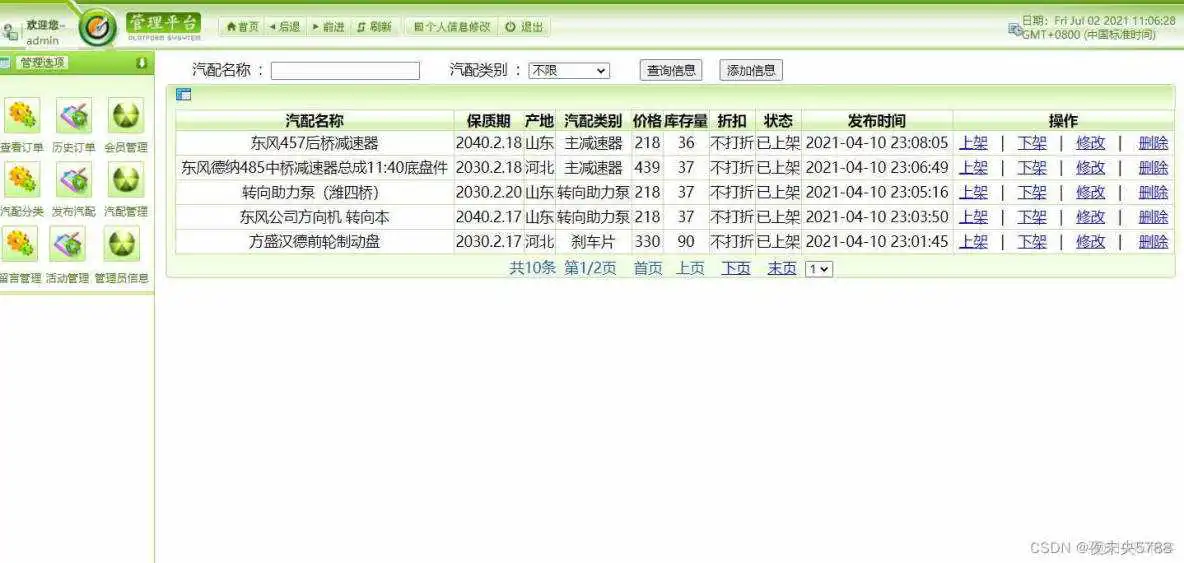The height and width of the screenshot is (563, 1184).
Task: Click 共10条 total count text
Action: (x=532, y=268)
